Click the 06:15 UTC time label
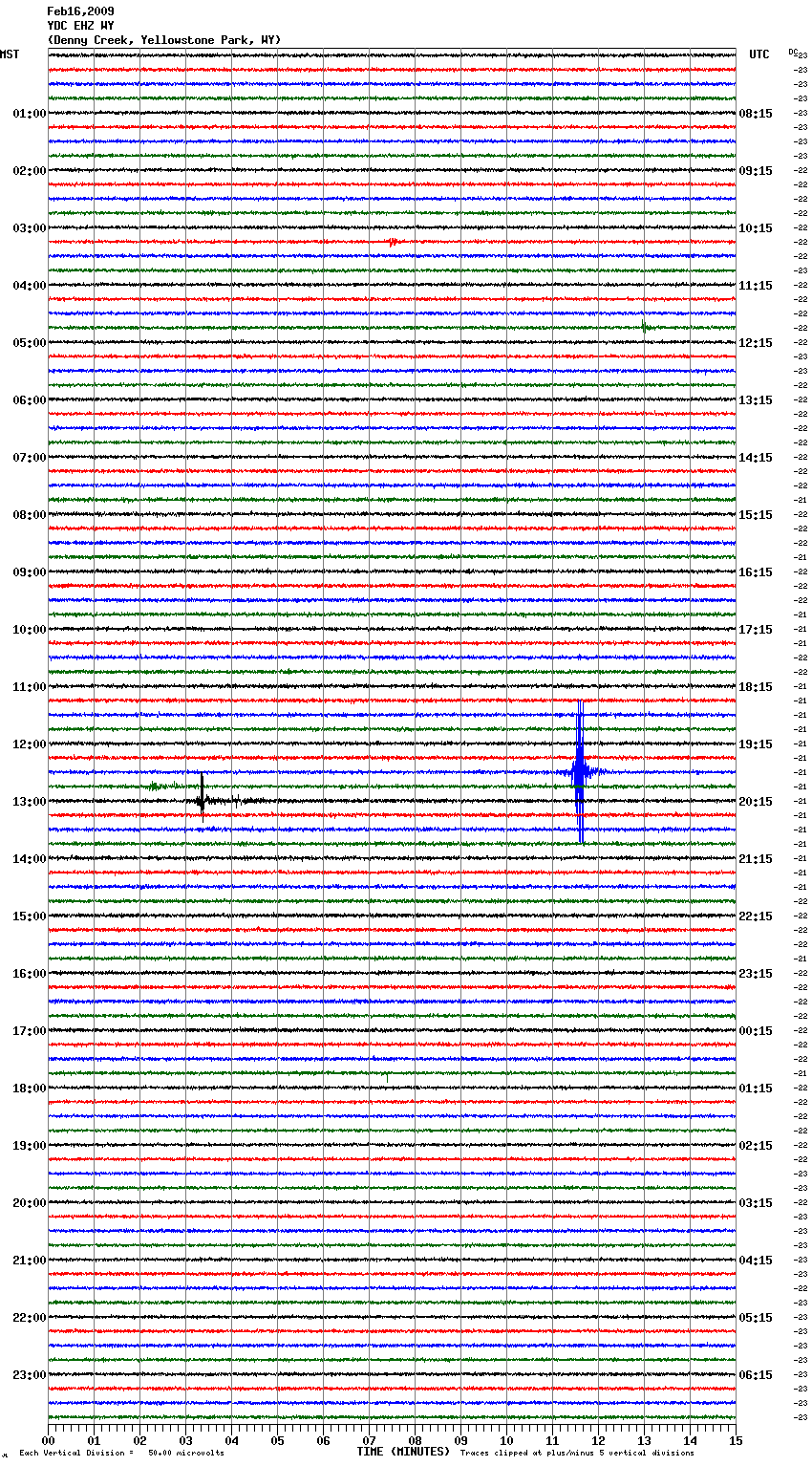Image resolution: width=812 pixels, height=1466 pixels. (x=756, y=1375)
